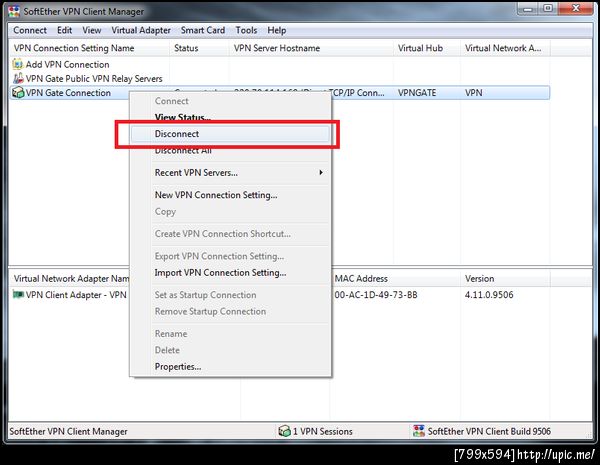Image resolution: width=600 pixels, height=465 pixels.
Task: Click the TCP/IP Conn... hostname cell
Action: [358, 93]
